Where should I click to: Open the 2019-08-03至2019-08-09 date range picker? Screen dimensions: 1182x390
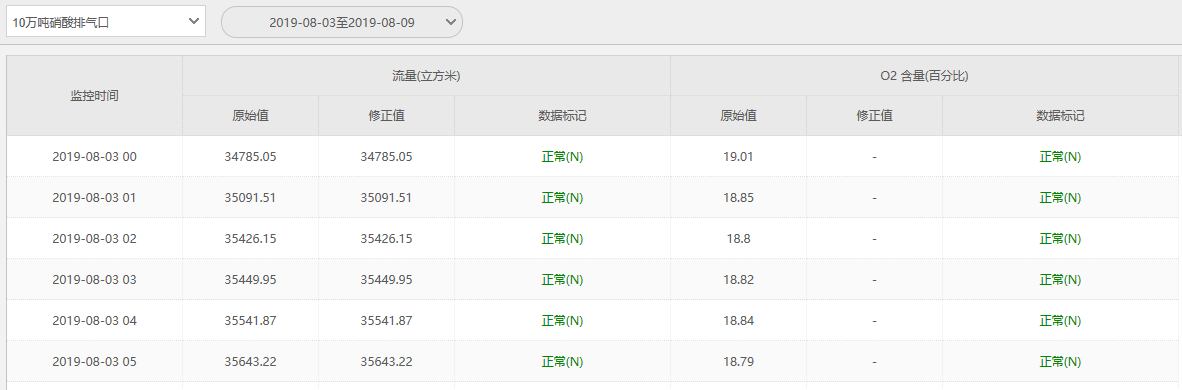tap(341, 22)
